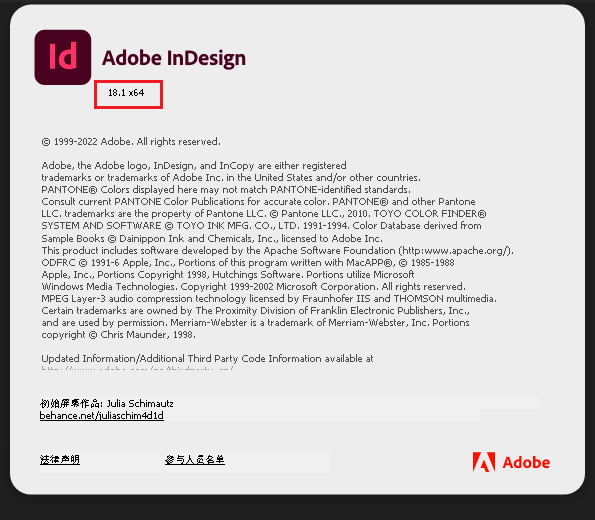
Task: Open the 法律声明 legal notices link
Action: pyautogui.click(x=60, y=460)
